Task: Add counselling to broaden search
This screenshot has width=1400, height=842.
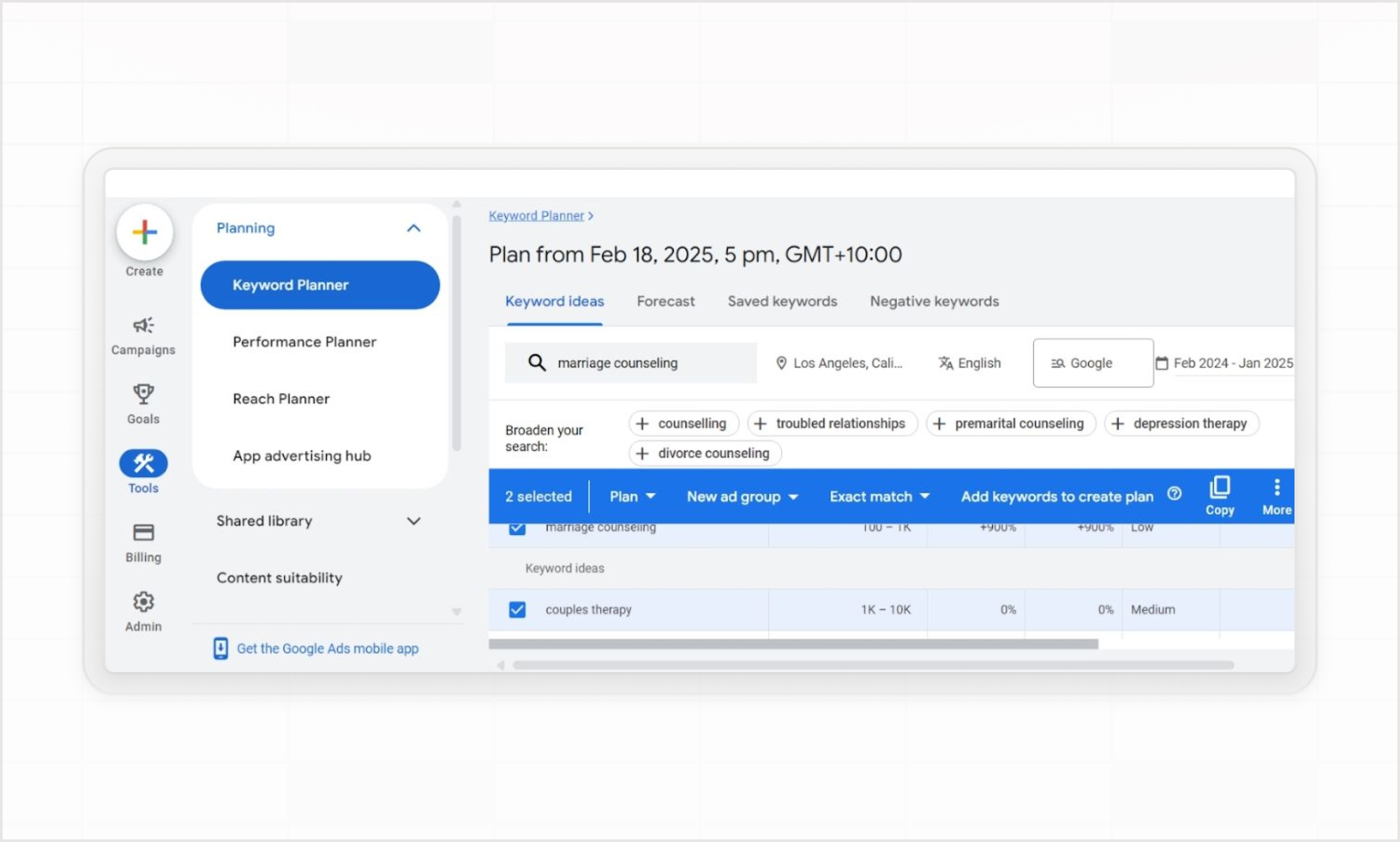Action: pyautogui.click(x=683, y=423)
